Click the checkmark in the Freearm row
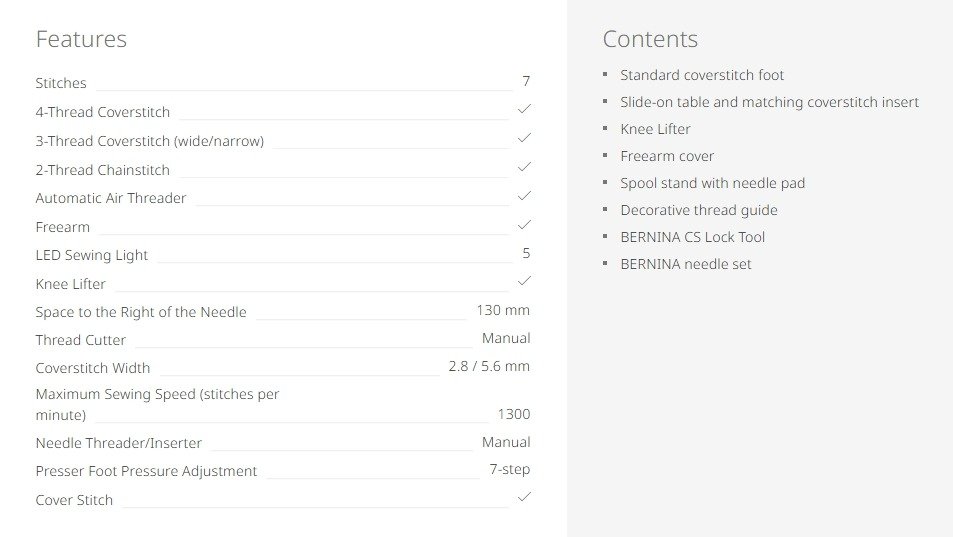Image resolution: width=953 pixels, height=537 pixels. coord(524,224)
